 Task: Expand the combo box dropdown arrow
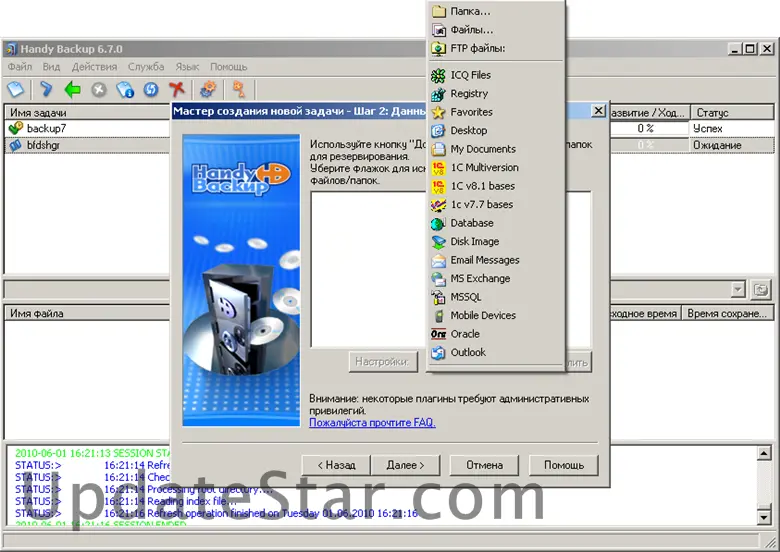pyautogui.click(x=738, y=289)
